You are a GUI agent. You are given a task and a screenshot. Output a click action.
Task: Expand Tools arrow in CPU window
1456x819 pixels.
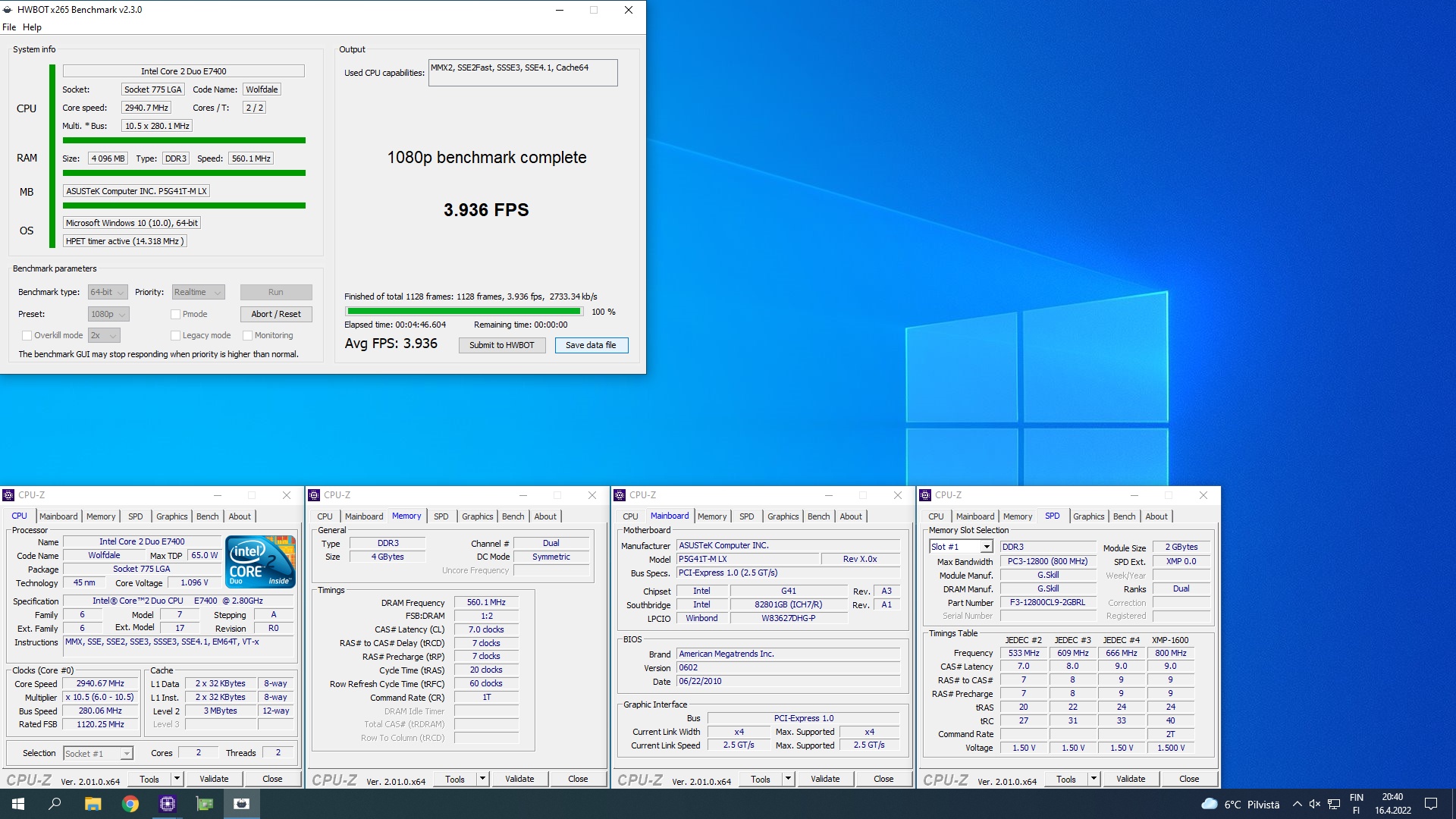176,779
